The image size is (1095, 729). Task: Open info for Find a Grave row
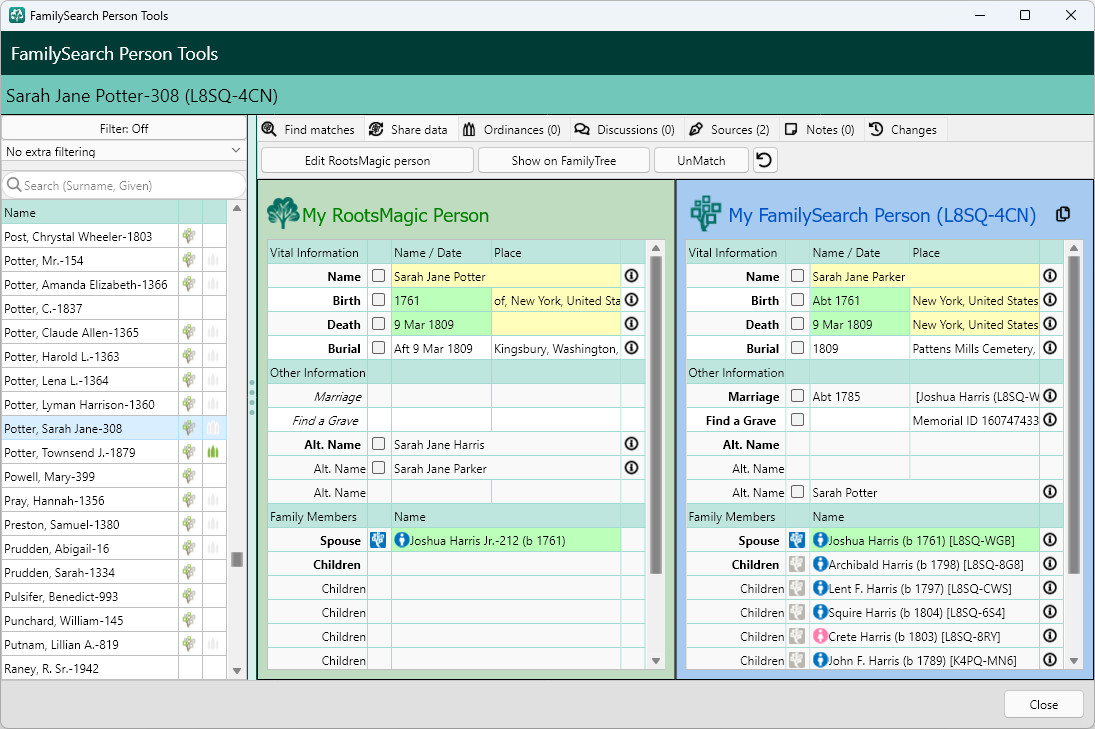(1050, 420)
